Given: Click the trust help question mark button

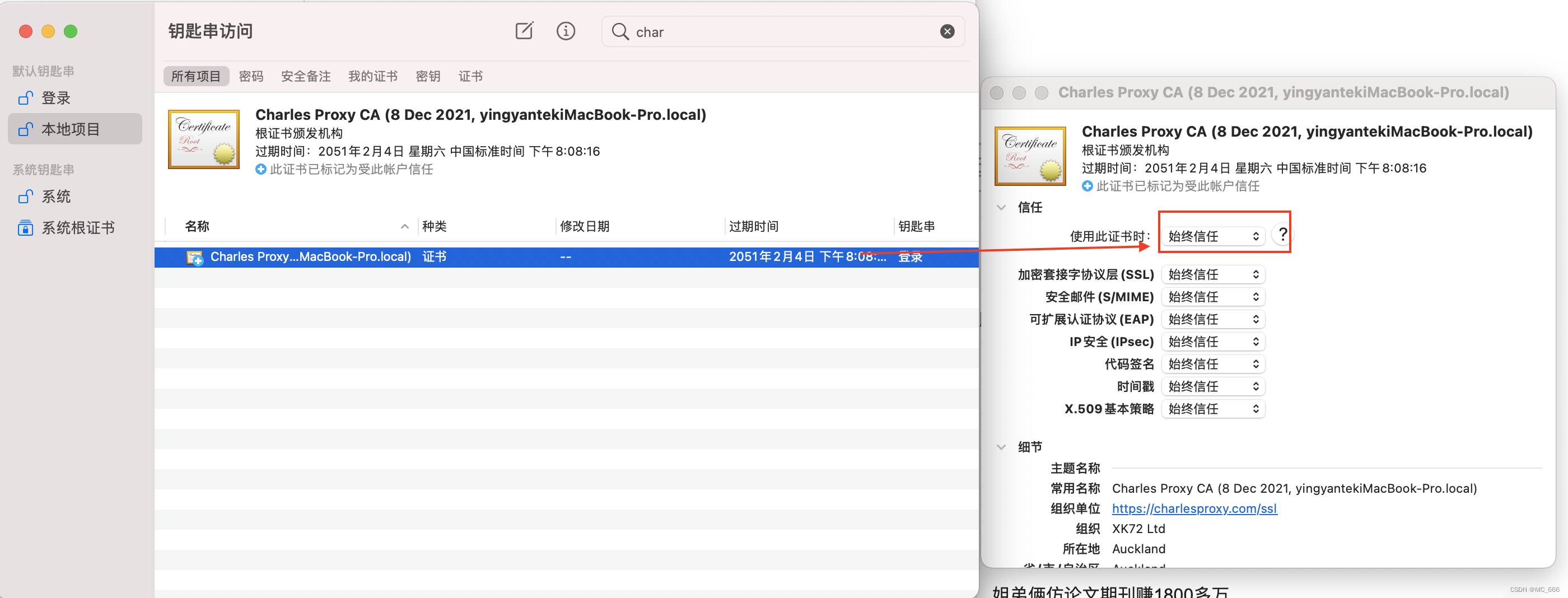Looking at the screenshot, I should (1282, 235).
